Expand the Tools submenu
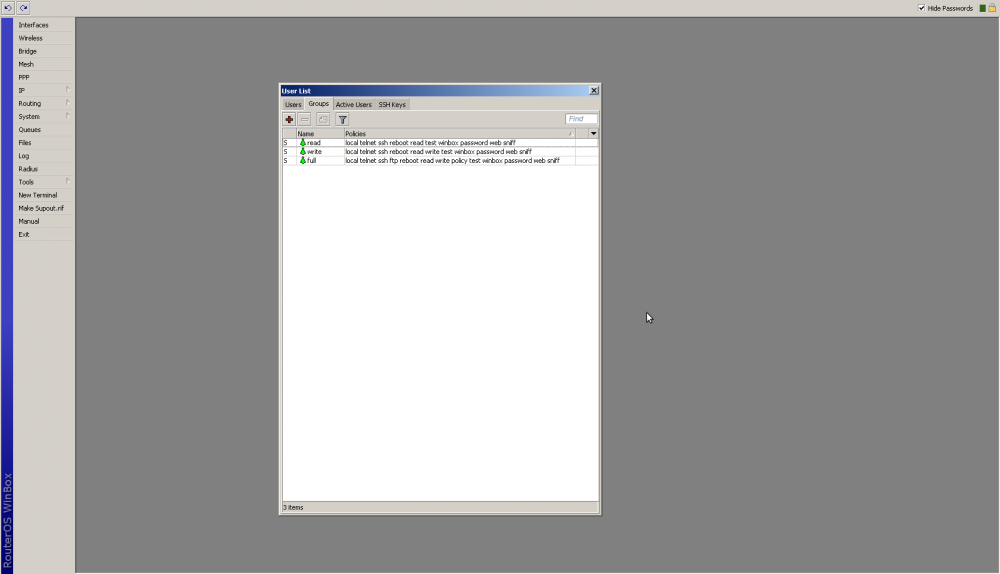 pos(43,182)
